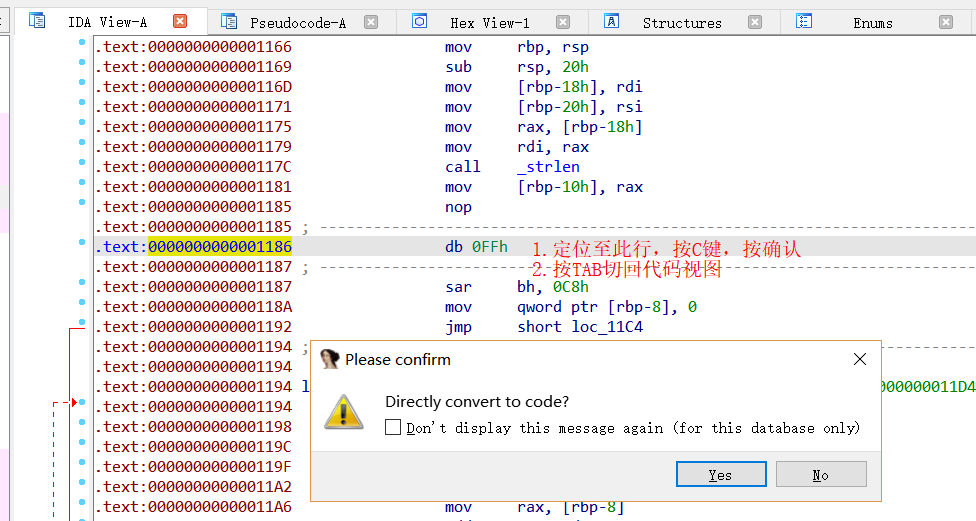Viewport: 976px width, 521px height.
Task: Enable "Don't display this message again" checkbox
Action: coord(393,428)
